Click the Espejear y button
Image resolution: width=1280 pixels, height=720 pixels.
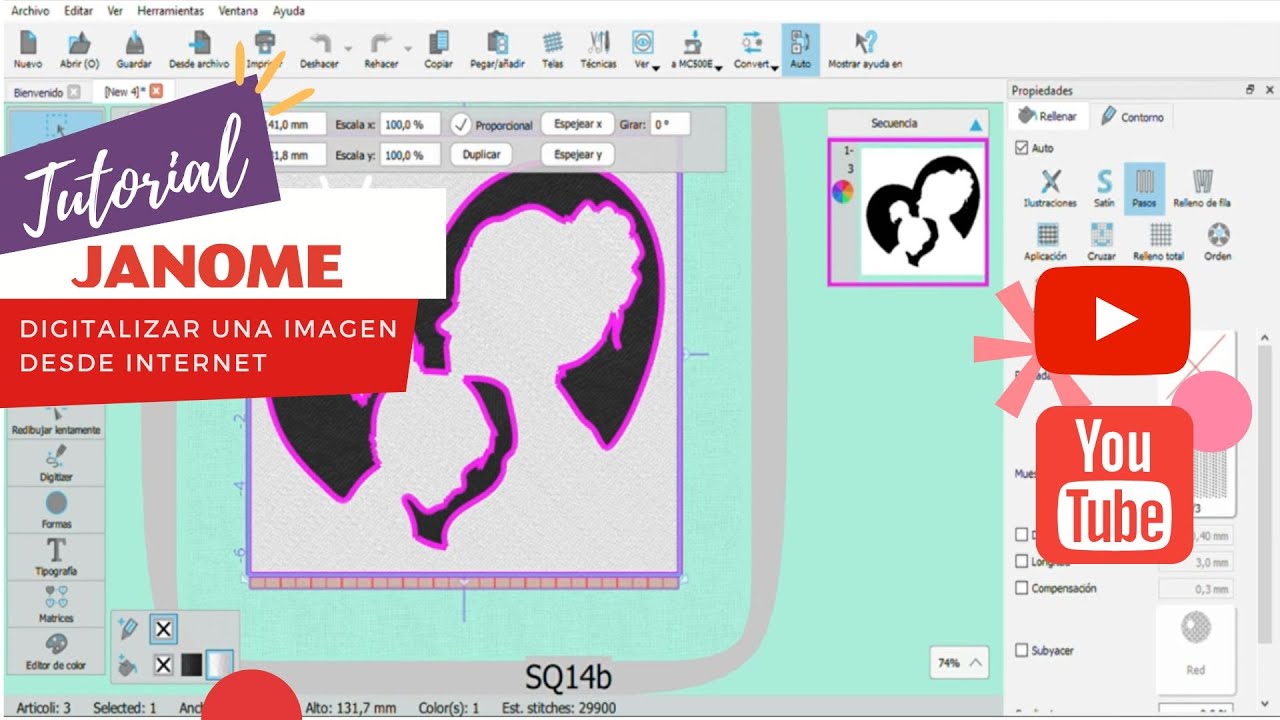(578, 155)
